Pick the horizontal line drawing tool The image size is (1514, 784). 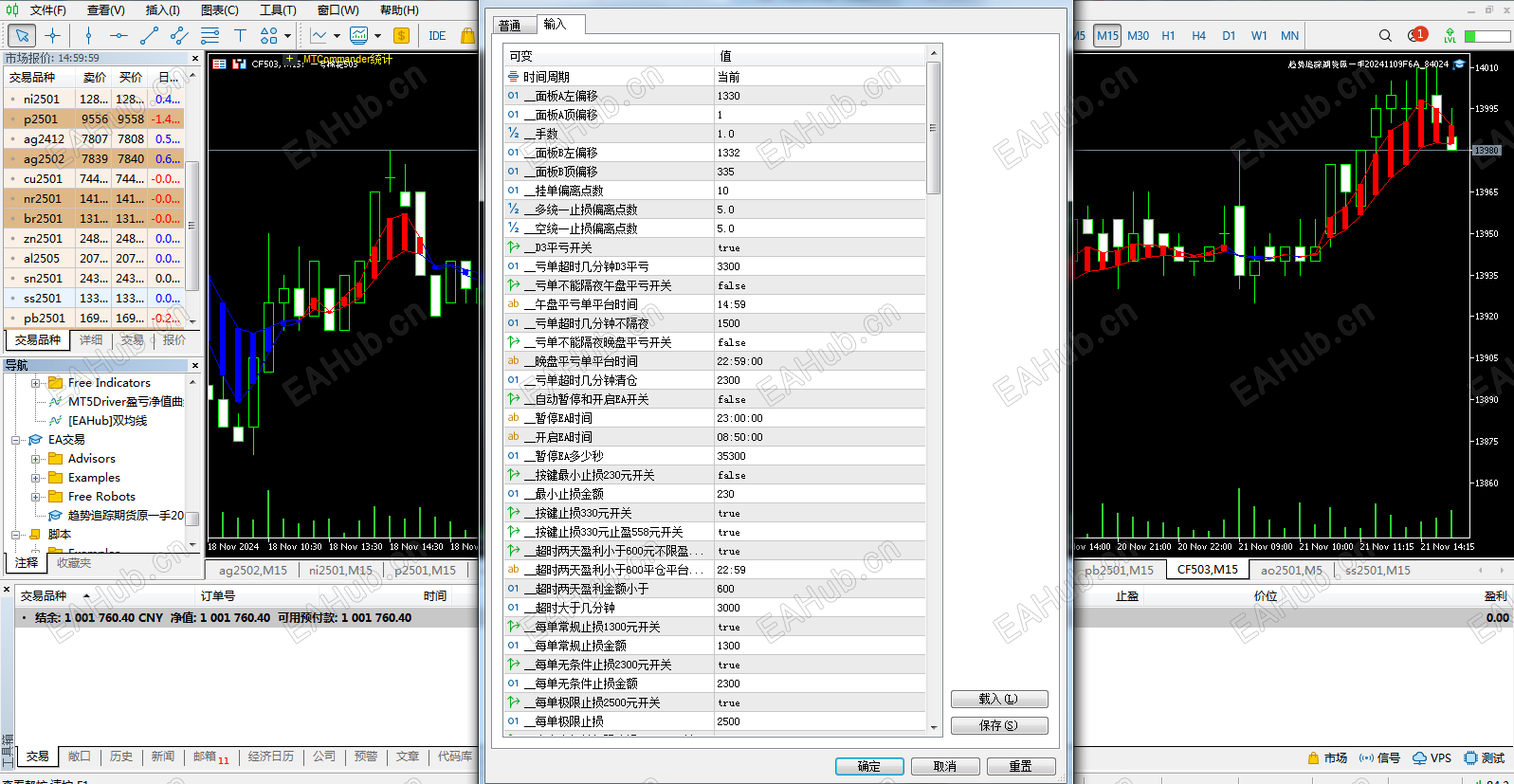[119, 36]
